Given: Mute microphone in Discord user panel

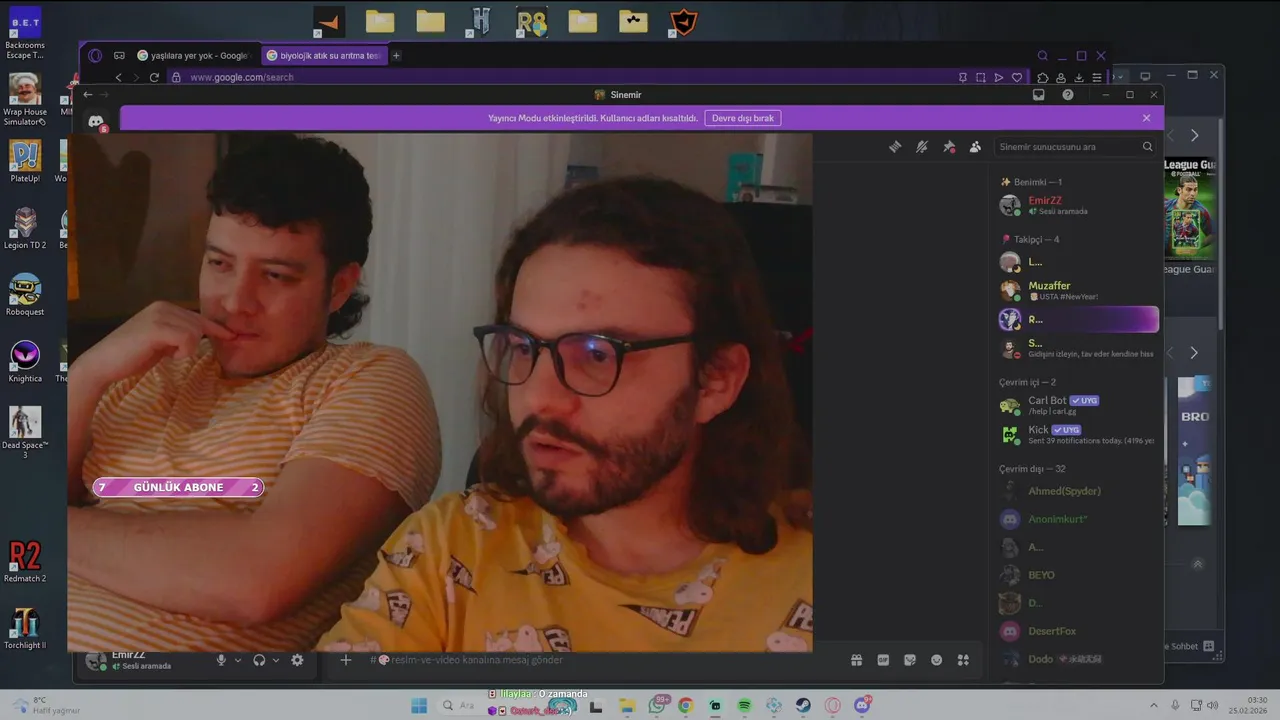Looking at the screenshot, I should pos(221,660).
